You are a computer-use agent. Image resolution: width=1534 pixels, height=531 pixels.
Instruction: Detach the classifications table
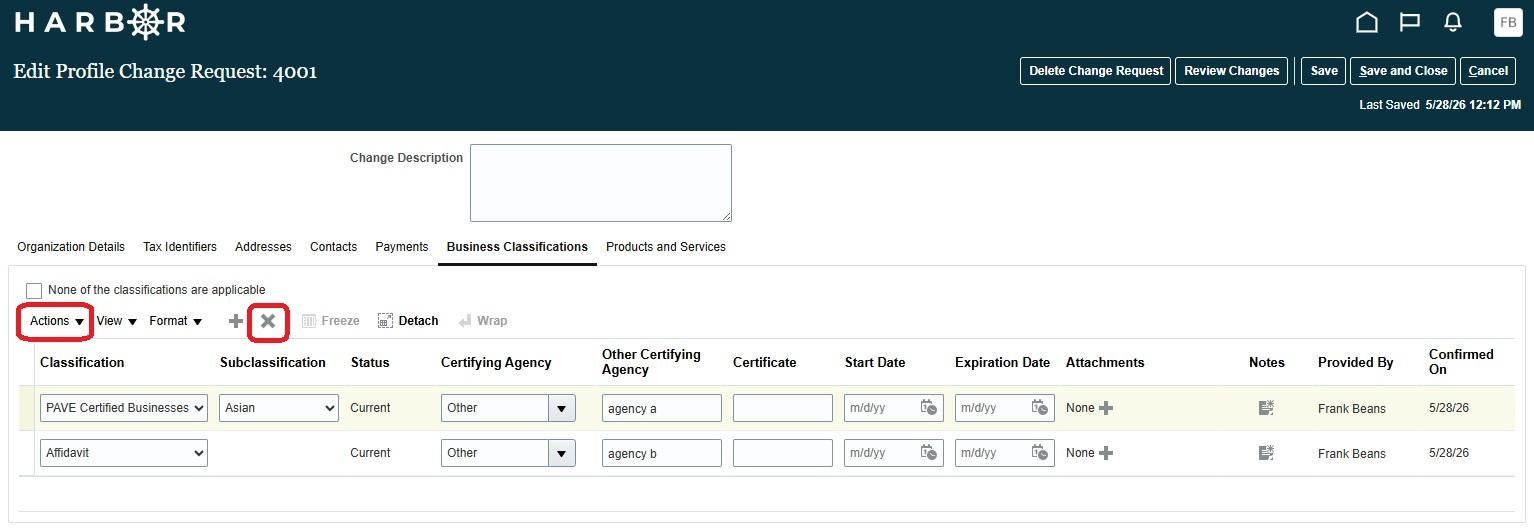pyautogui.click(x=408, y=321)
